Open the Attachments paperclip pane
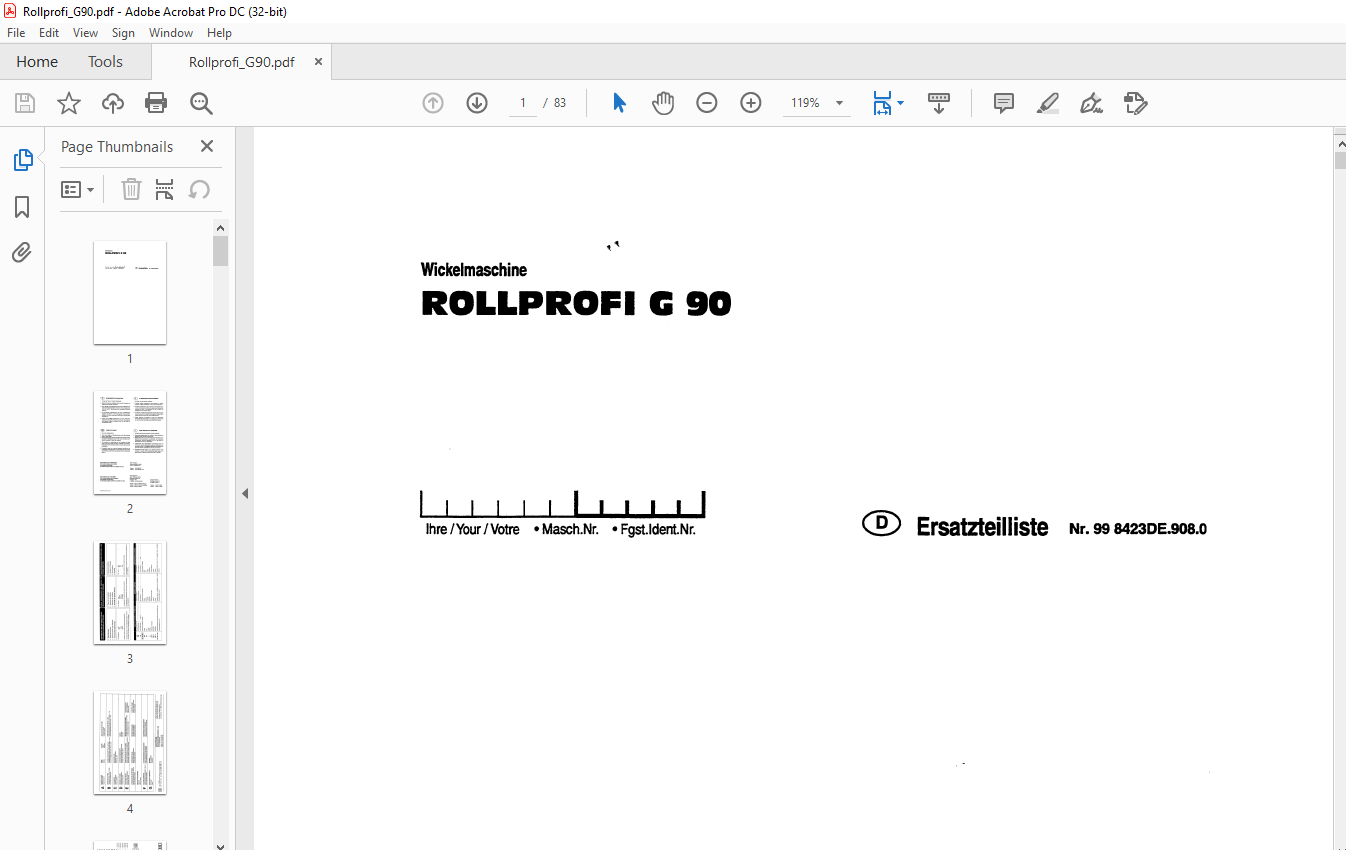The height and width of the screenshot is (850, 1346). 22,253
